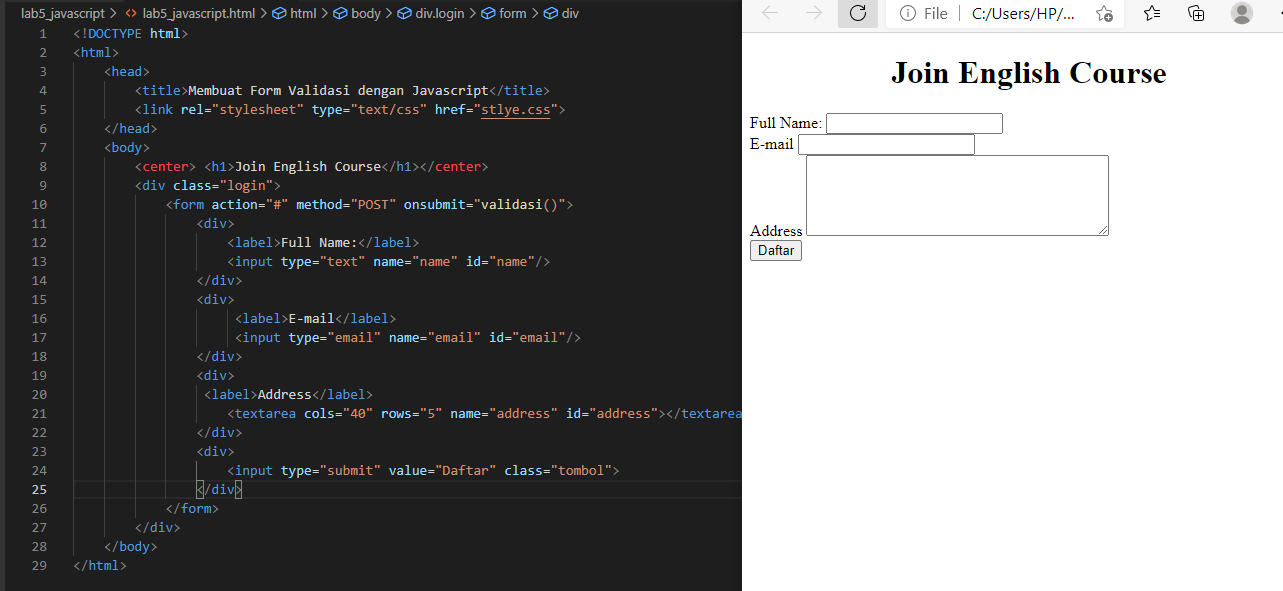Viewport: 1283px width, 591px height.
Task: Click the browser profile avatar icon
Action: tap(1241, 13)
